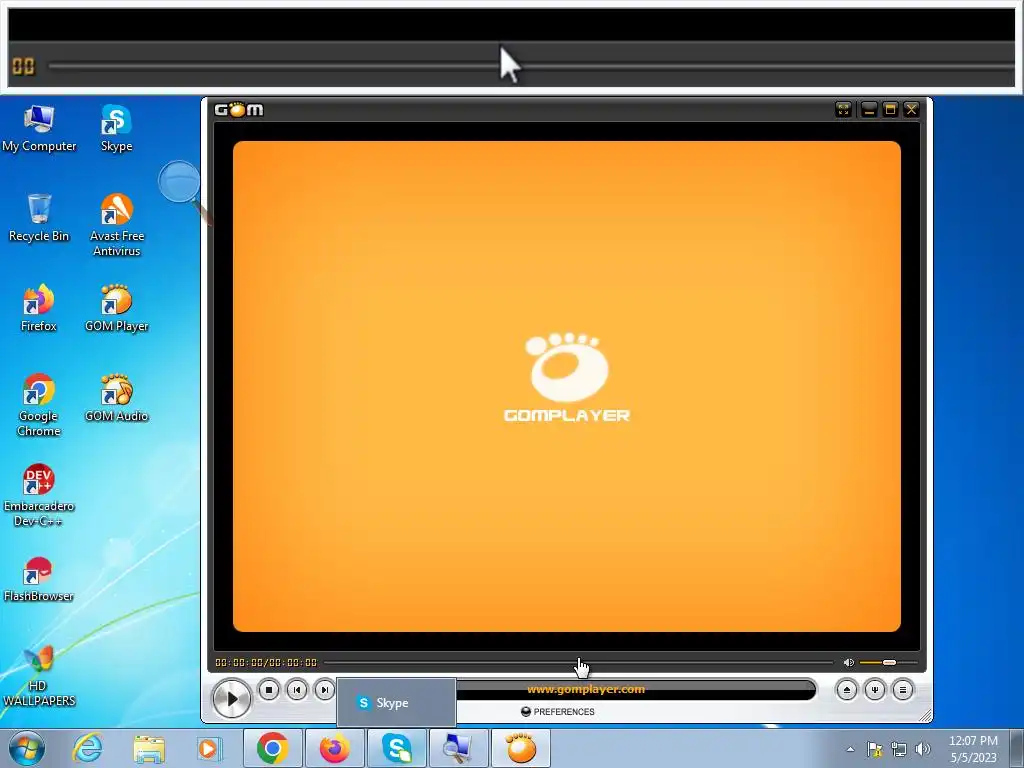
Task: Mute audio using GOM speaker icon
Action: click(848, 662)
